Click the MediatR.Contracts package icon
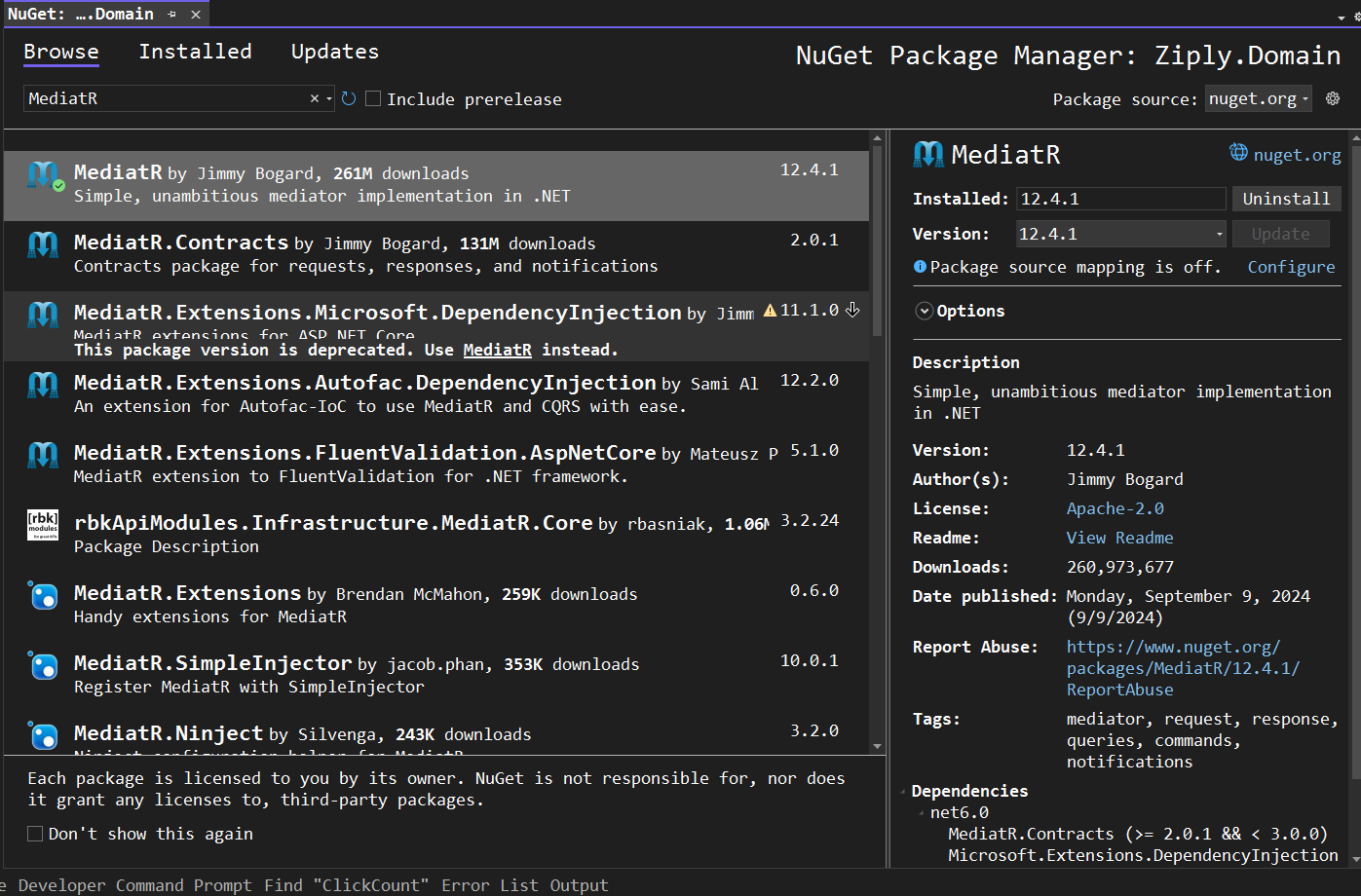Screen dimensions: 1361x896 tap(43, 244)
